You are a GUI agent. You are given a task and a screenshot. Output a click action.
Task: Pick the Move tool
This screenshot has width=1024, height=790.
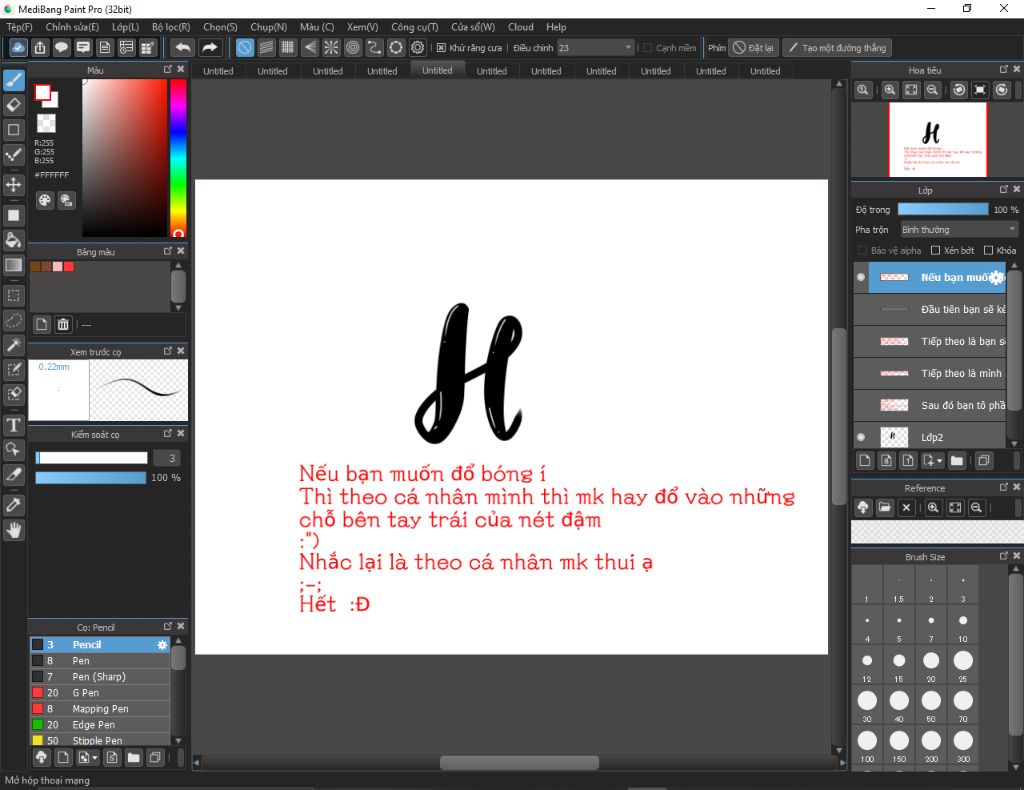pyautogui.click(x=14, y=185)
